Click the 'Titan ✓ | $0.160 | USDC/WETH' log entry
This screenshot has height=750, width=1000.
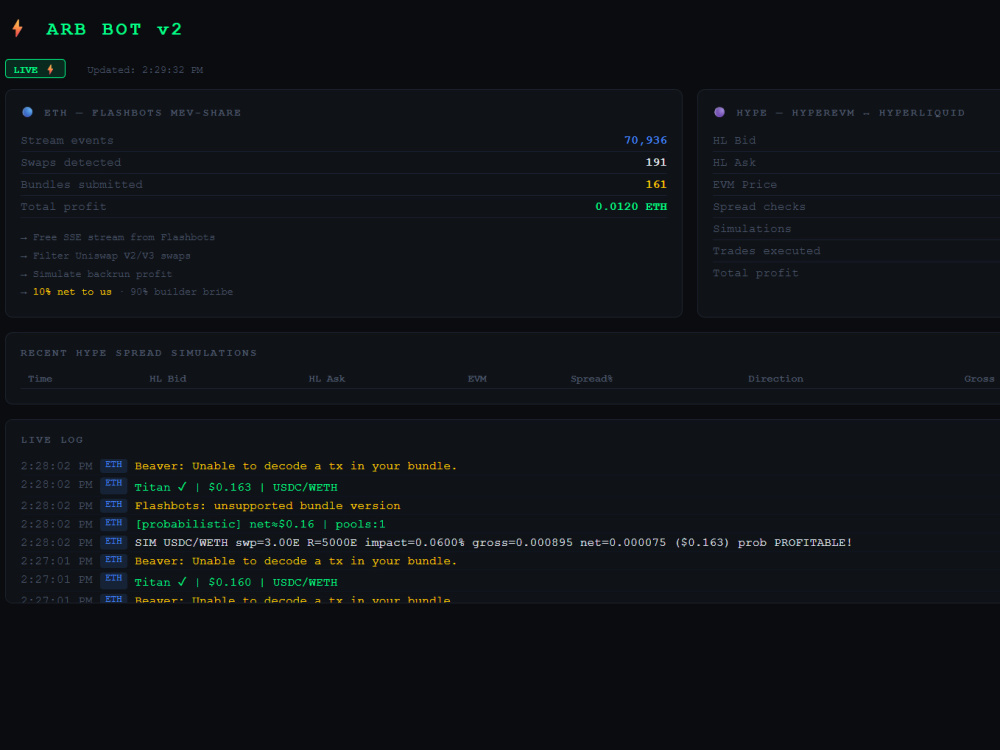(x=236, y=582)
